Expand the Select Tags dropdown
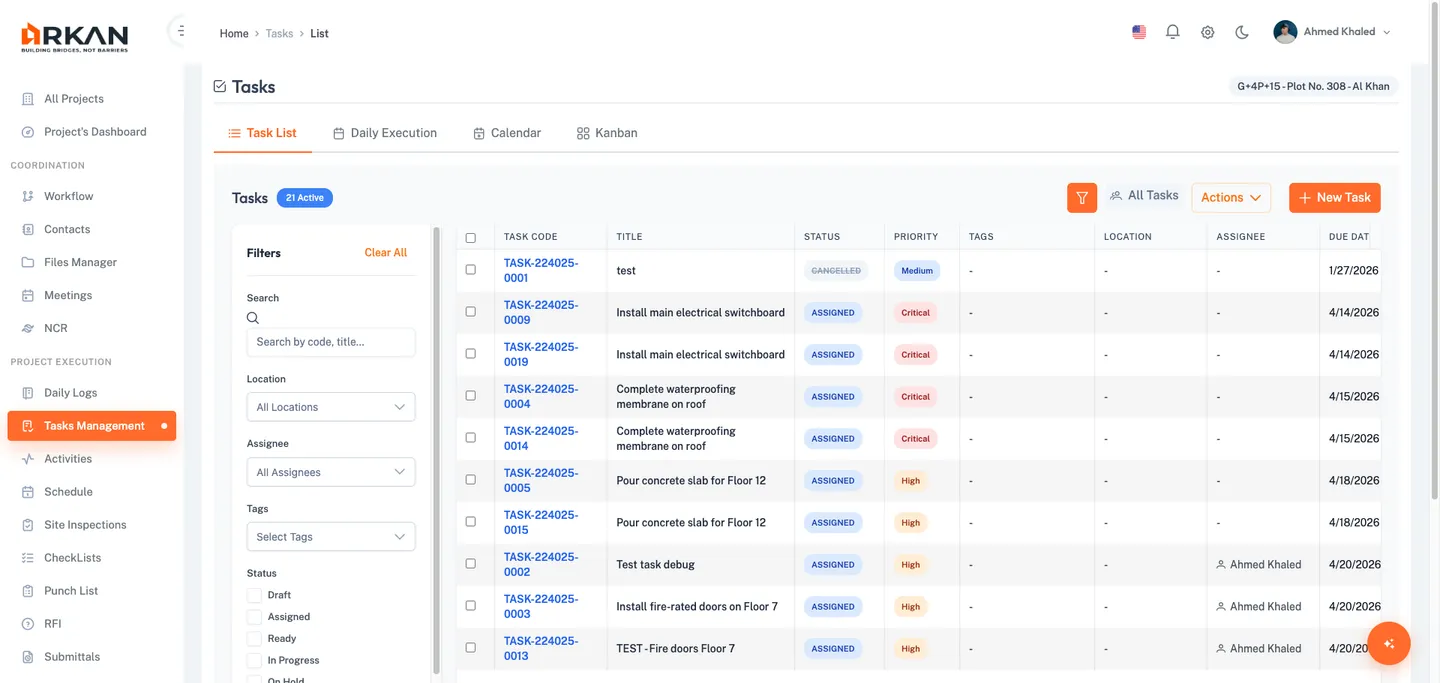This screenshot has height=683, width=1440. click(330, 536)
